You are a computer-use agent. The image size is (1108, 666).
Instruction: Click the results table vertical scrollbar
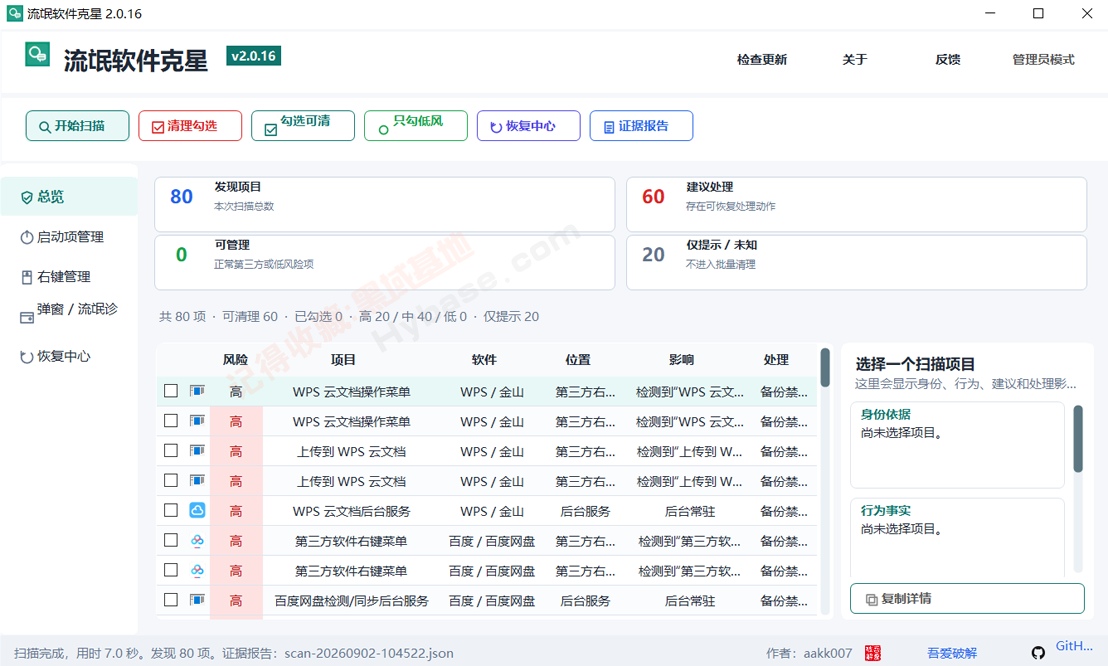point(825,368)
